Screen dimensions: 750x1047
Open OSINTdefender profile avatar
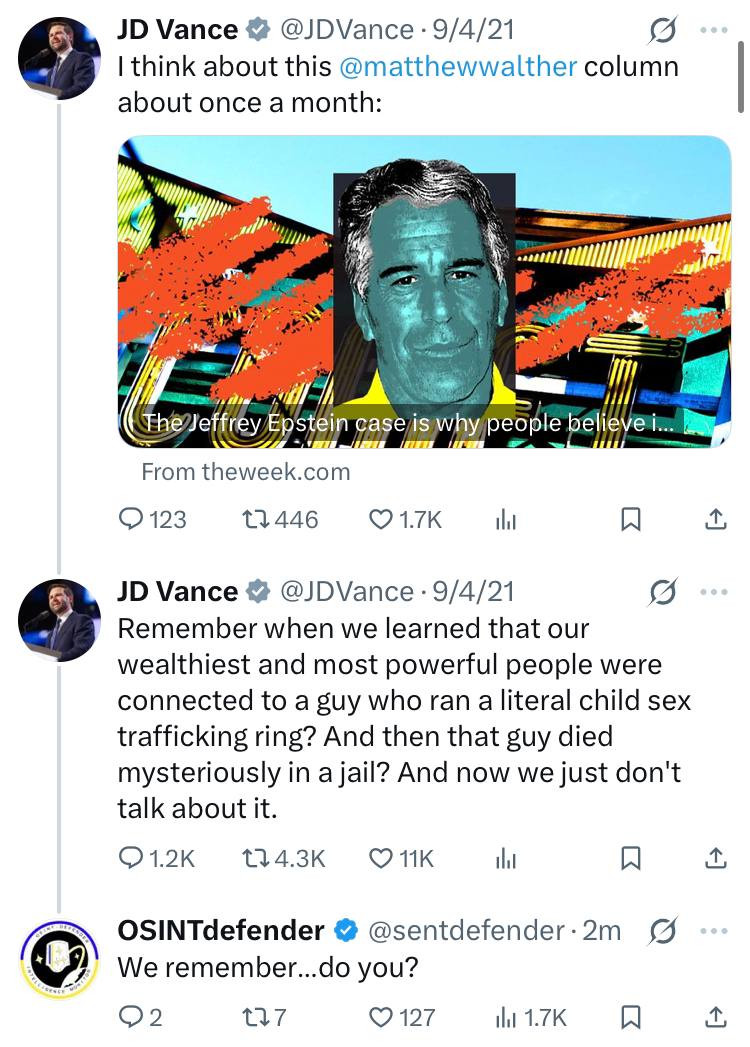click(x=59, y=957)
